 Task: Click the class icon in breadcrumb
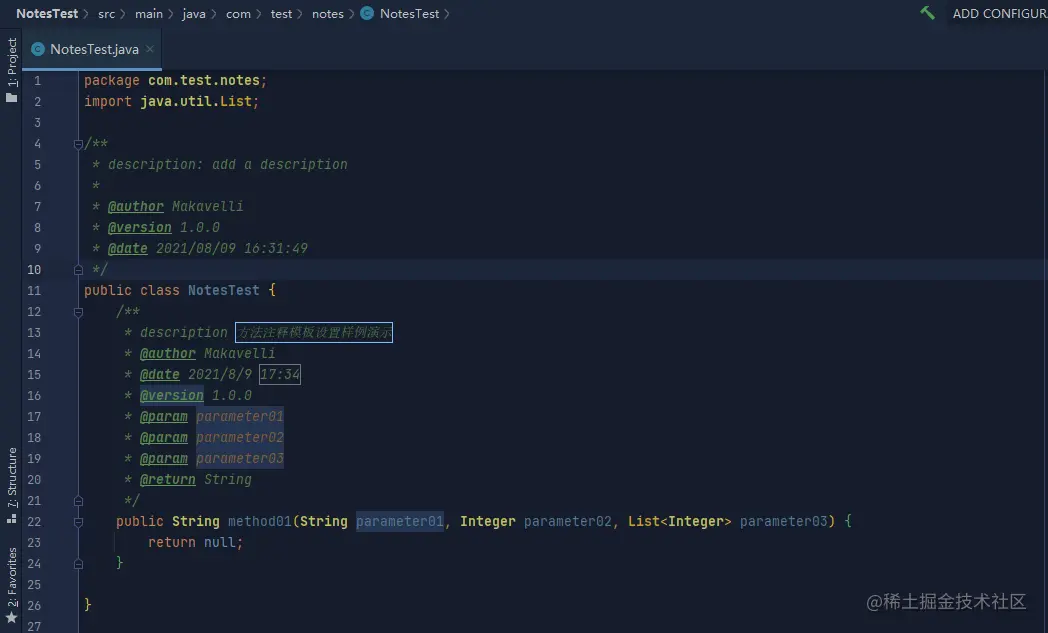pos(367,13)
